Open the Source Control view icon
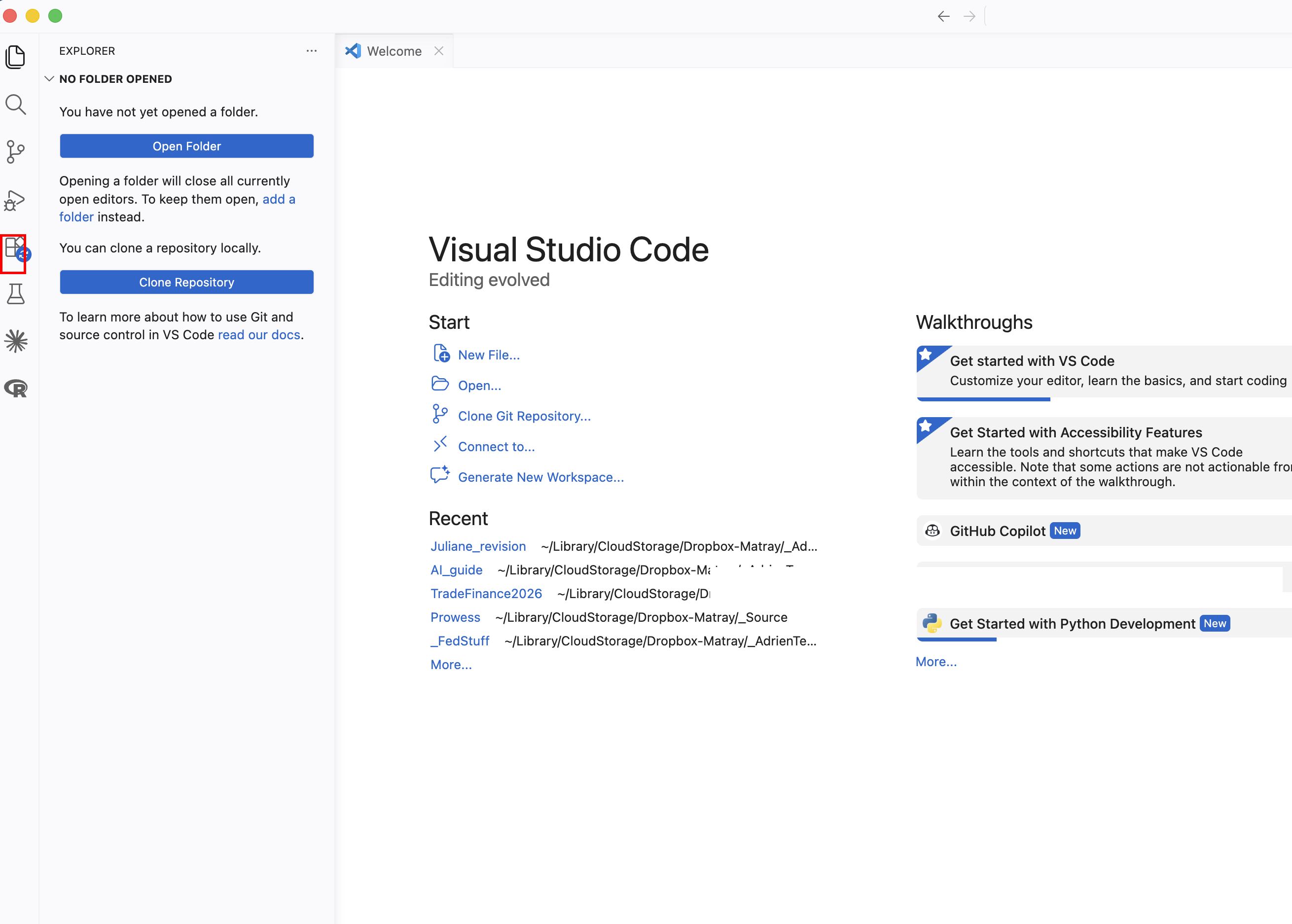Screen dimensions: 1292x924 click(x=15, y=152)
